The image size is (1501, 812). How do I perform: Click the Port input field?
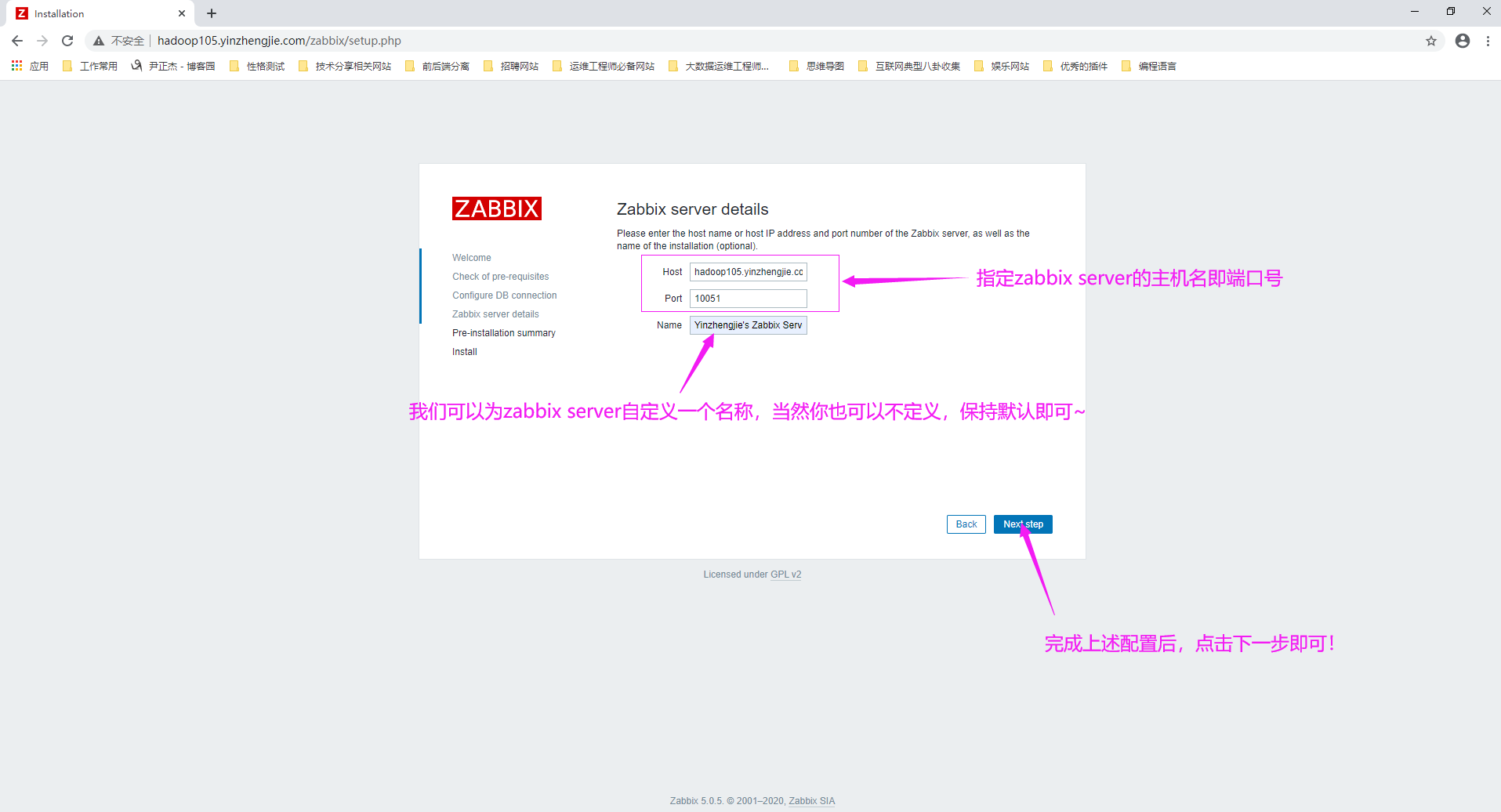[x=749, y=299]
